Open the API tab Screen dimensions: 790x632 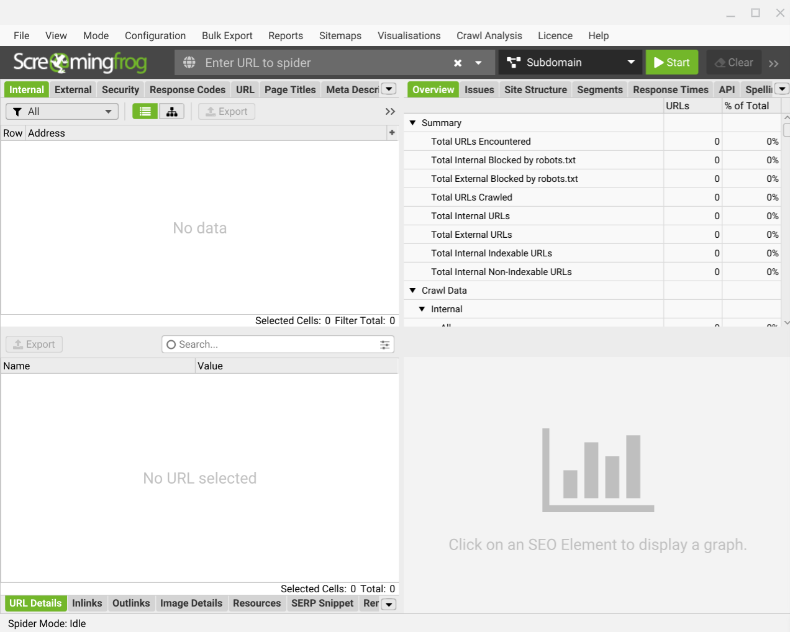[x=727, y=90]
